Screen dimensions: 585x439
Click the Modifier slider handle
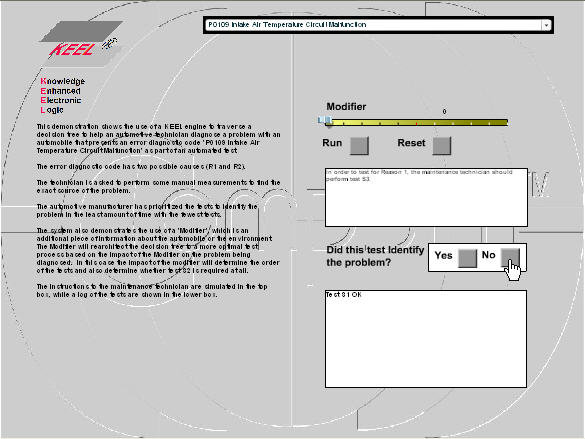(325, 120)
